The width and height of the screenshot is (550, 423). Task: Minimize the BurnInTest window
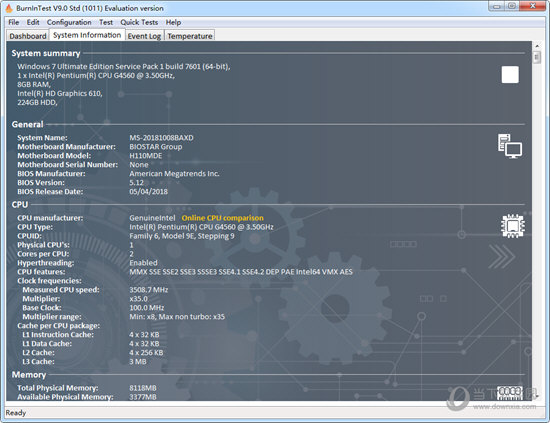pos(497,6)
